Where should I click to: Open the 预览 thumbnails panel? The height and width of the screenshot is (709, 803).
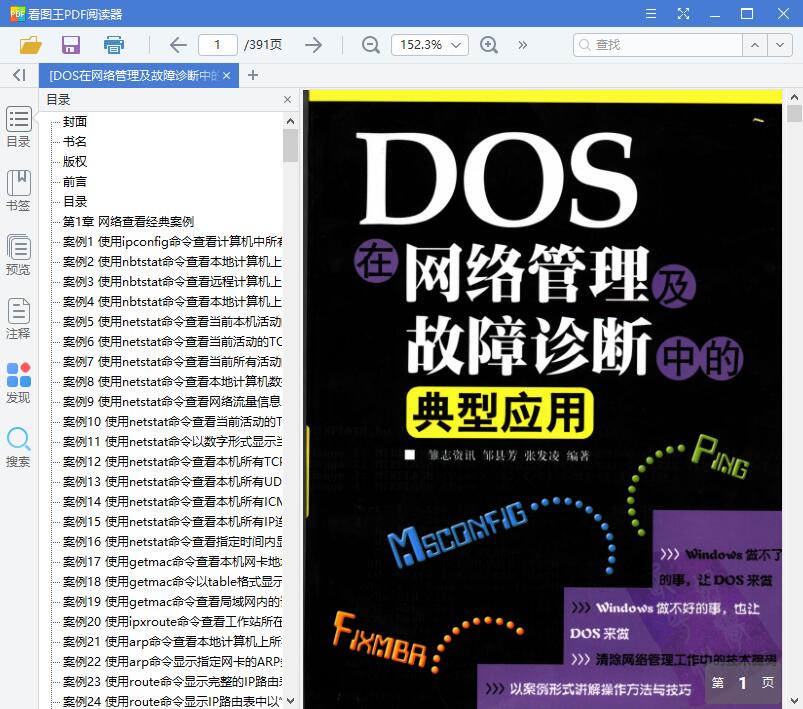point(18,255)
